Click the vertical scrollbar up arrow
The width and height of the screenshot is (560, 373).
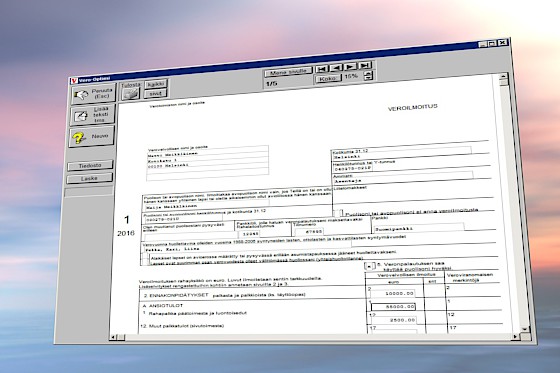(x=503, y=76)
